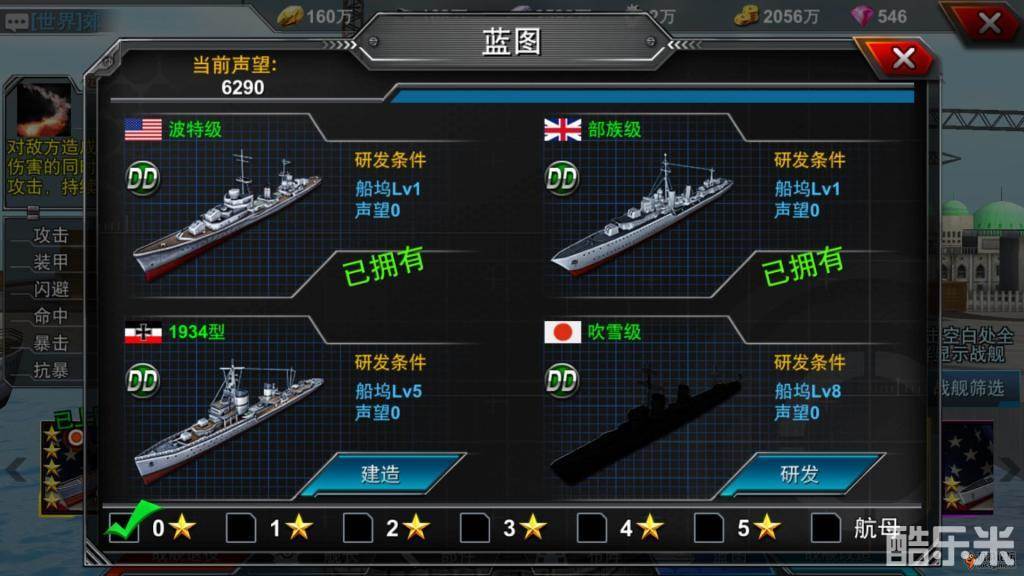Click the 研发 research button
The width and height of the screenshot is (1024, 576).
801,473
